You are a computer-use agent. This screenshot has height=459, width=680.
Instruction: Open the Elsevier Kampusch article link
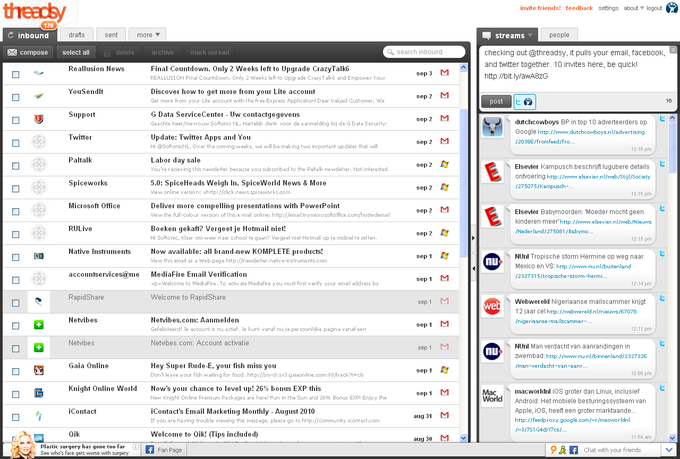click(x=582, y=181)
